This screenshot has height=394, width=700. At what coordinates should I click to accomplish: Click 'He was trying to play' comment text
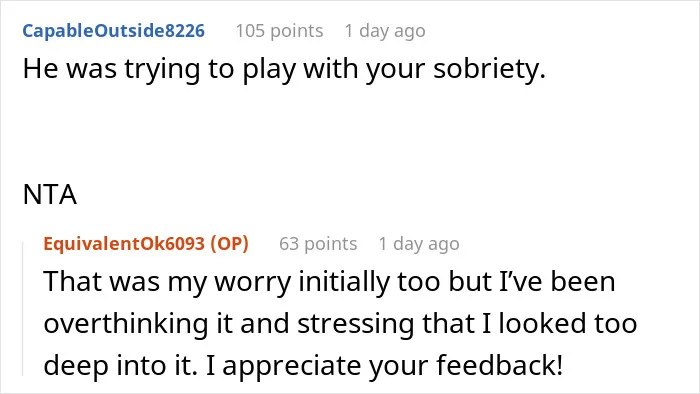284,70
